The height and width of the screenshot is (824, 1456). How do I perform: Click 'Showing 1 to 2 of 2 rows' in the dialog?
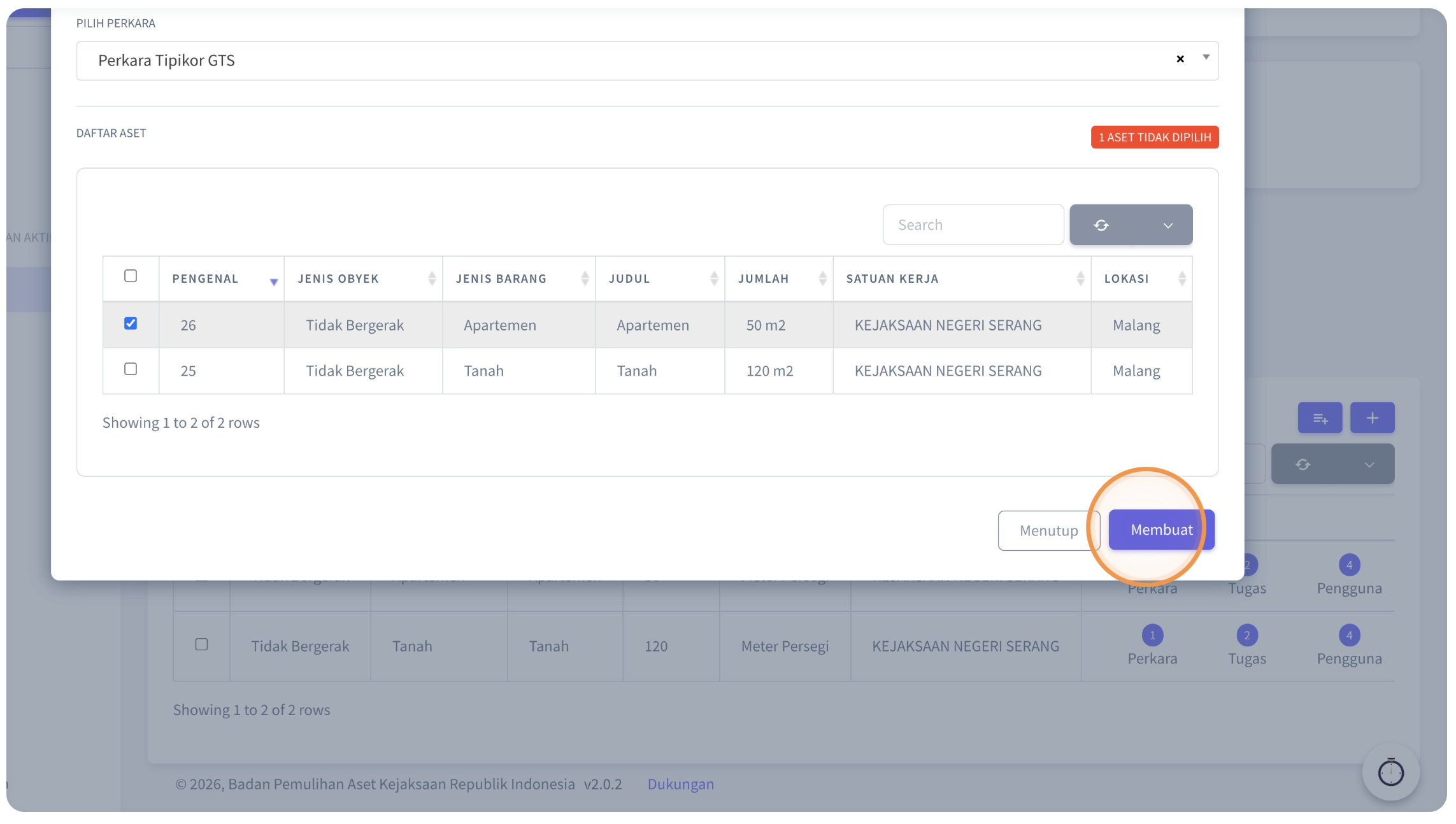click(x=181, y=423)
